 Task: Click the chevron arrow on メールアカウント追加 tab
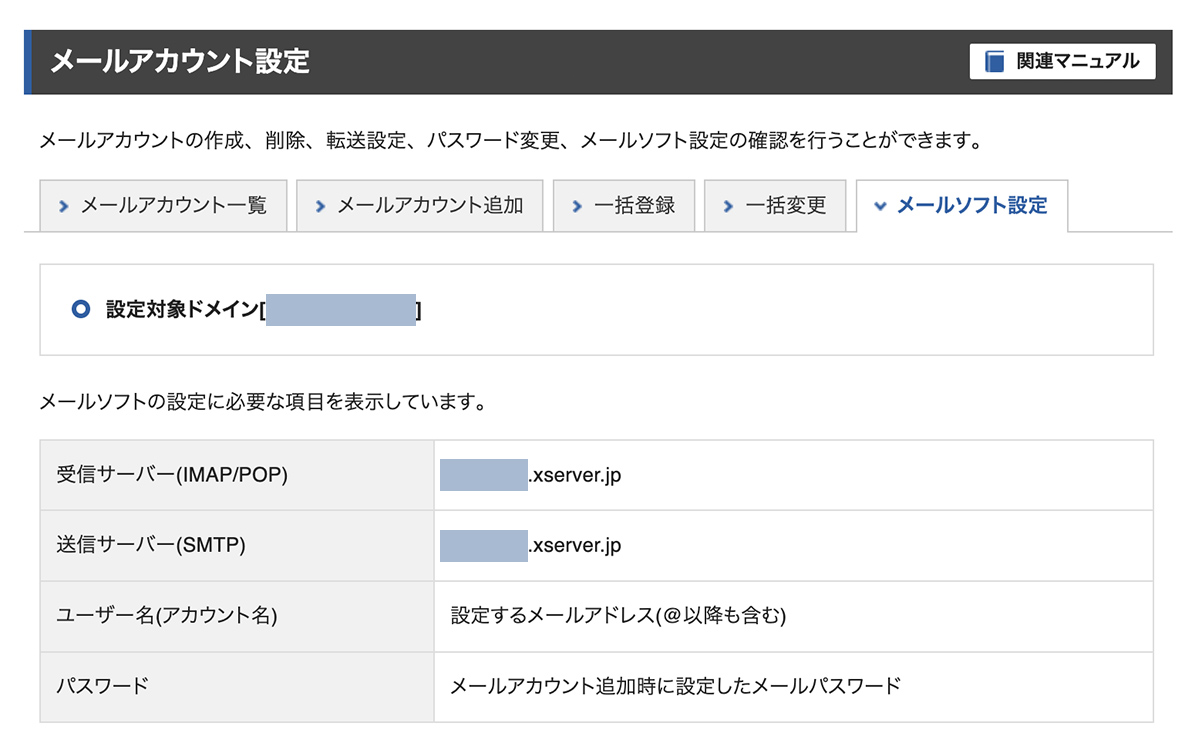tap(321, 207)
